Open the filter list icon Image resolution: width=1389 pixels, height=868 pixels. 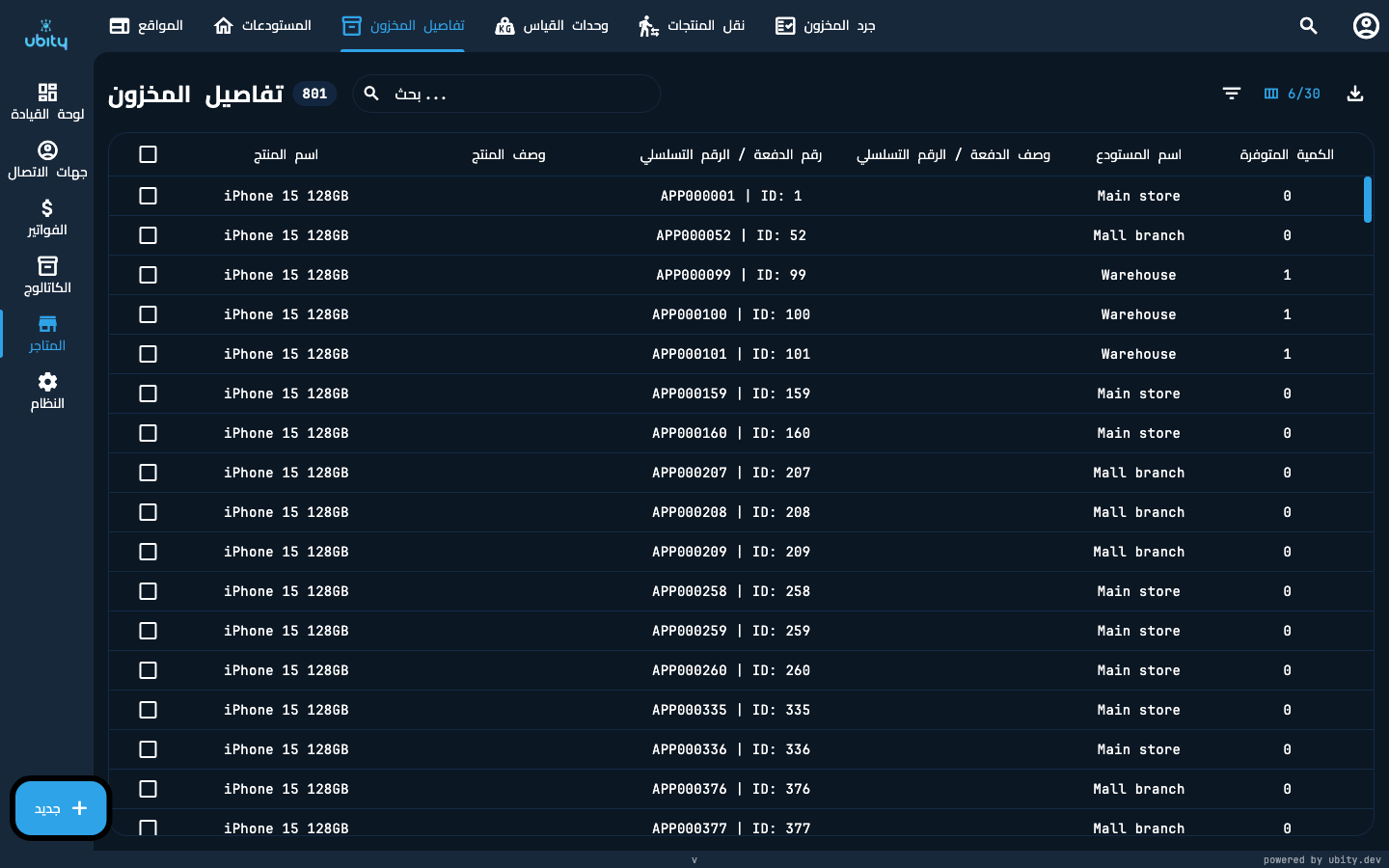click(x=1232, y=94)
